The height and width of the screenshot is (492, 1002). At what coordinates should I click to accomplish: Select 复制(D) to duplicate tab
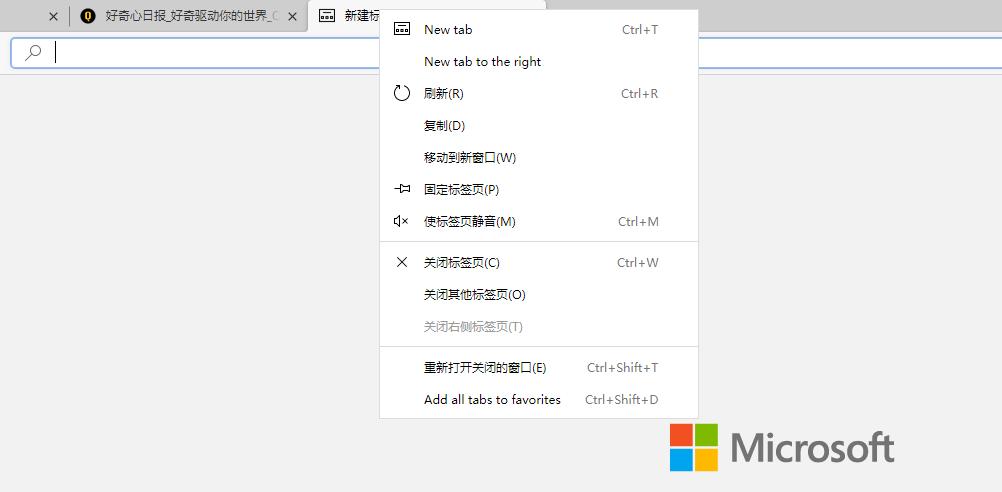[x=539, y=125]
